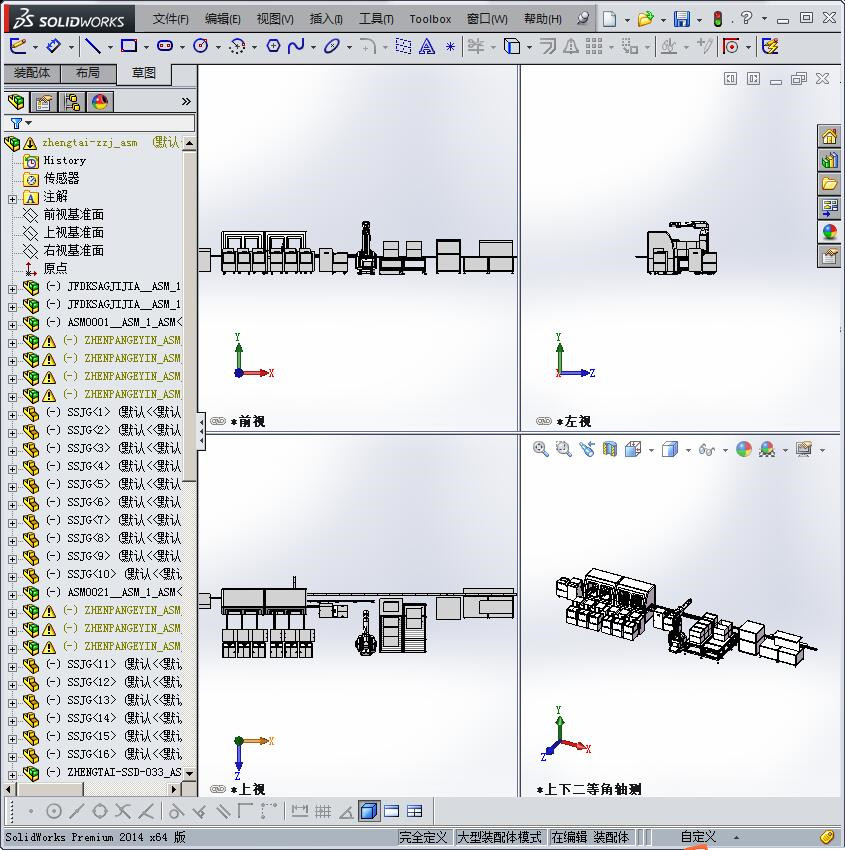Click the 自定义 unit system status button
This screenshot has height=850, width=845.
(x=699, y=837)
